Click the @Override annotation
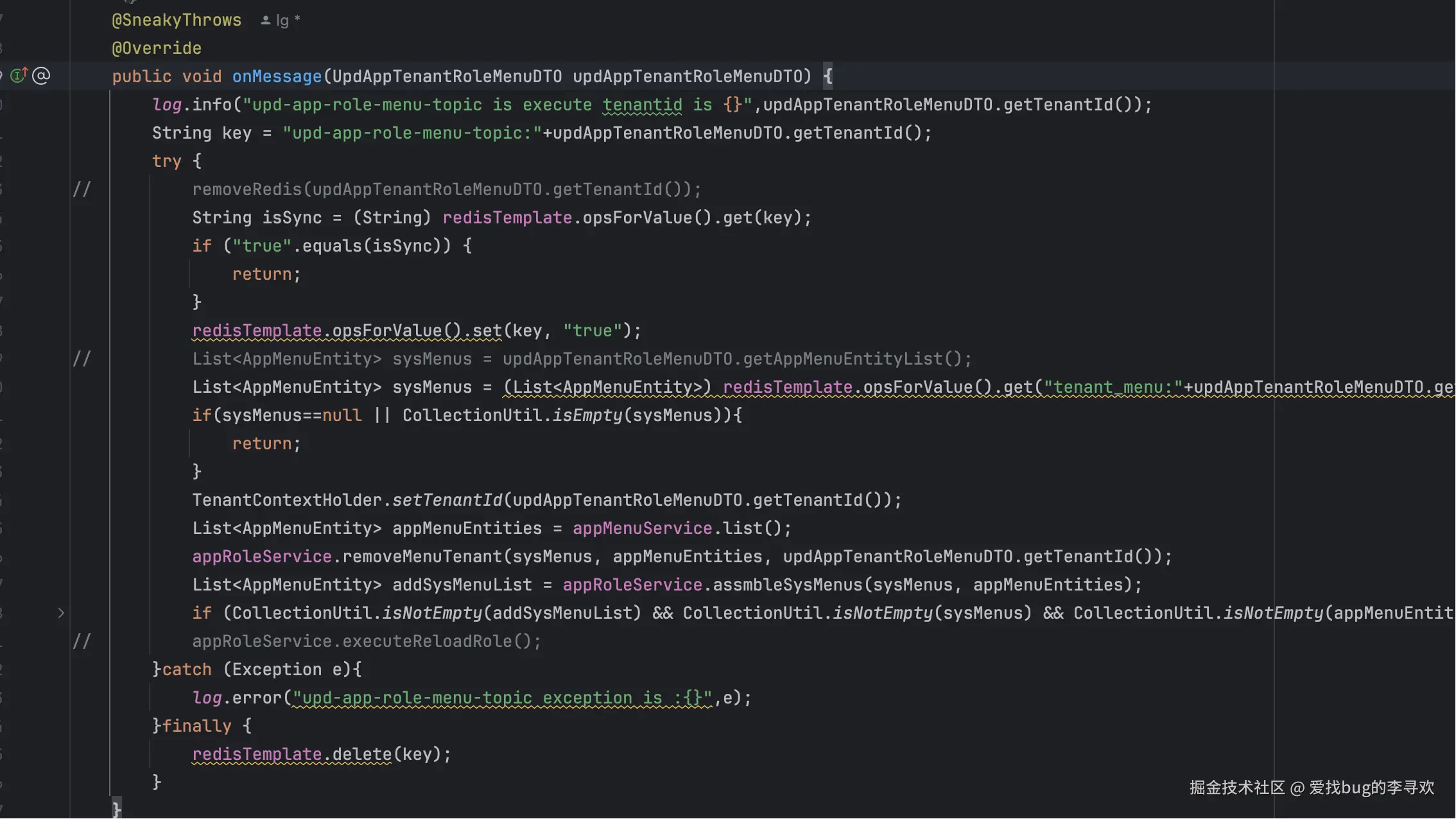The width and height of the screenshot is (1456, 819). pyautogui.click(x=157, y=48)
